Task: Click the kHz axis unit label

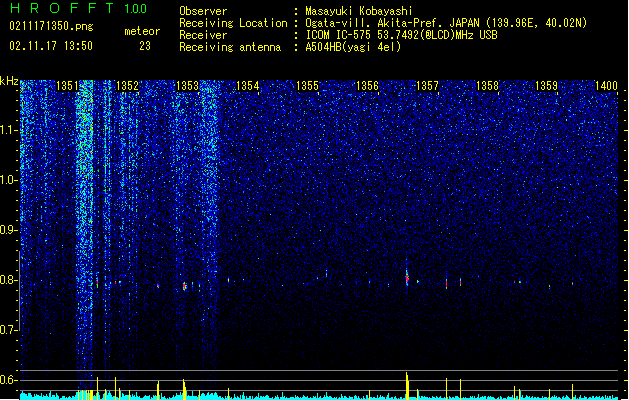Action: [x=9, y=81]
